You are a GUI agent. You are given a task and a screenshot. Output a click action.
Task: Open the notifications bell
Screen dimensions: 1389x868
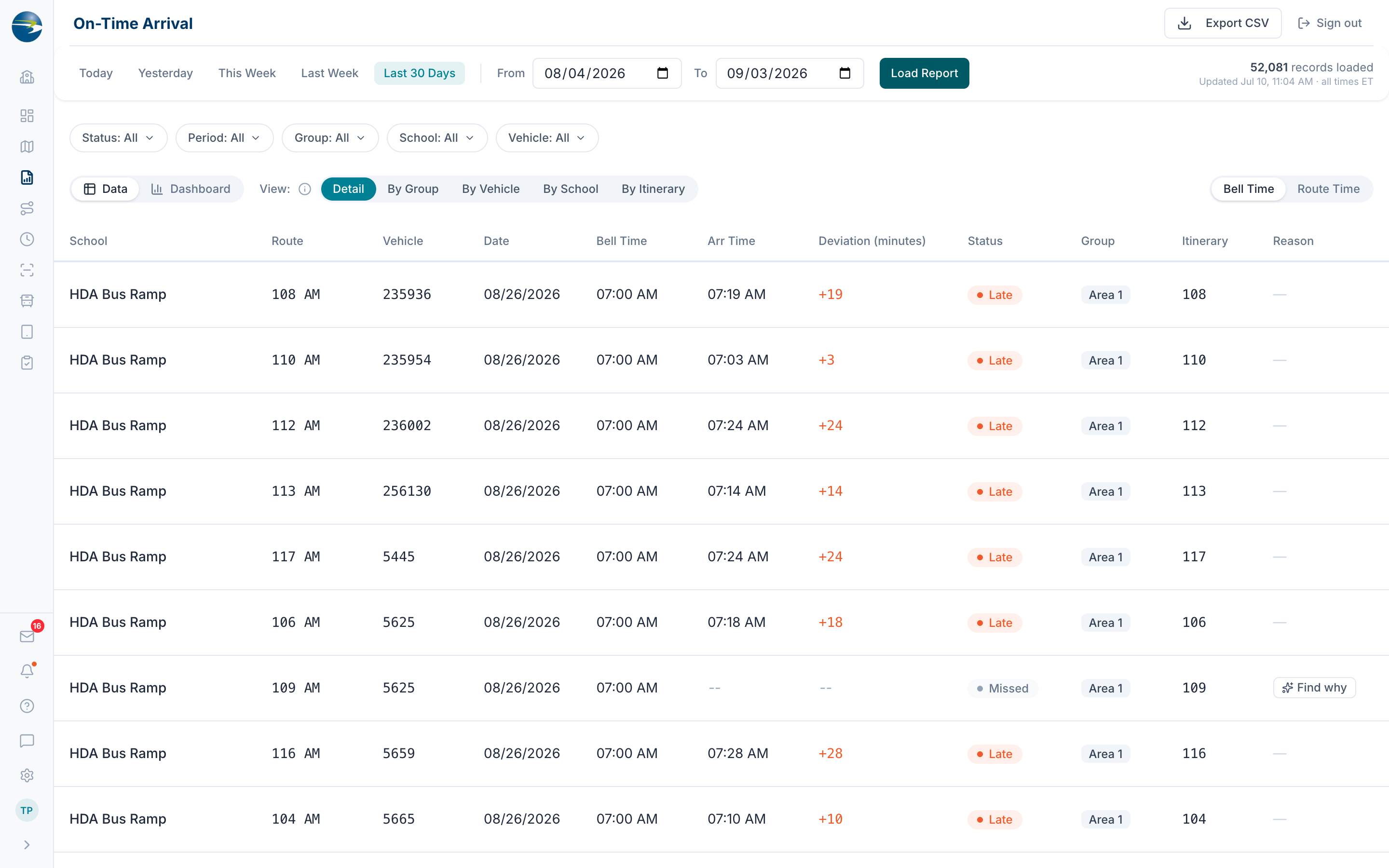(x=27, y=671)
